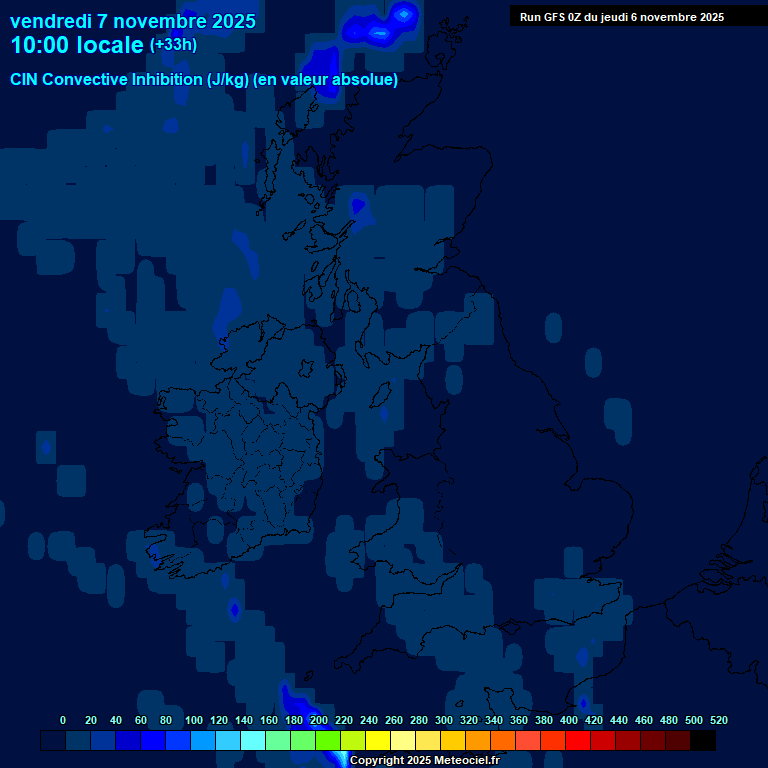Click the legend value '520'
Image resolution: width=768 pixels, height=768 pixels.
719,720
